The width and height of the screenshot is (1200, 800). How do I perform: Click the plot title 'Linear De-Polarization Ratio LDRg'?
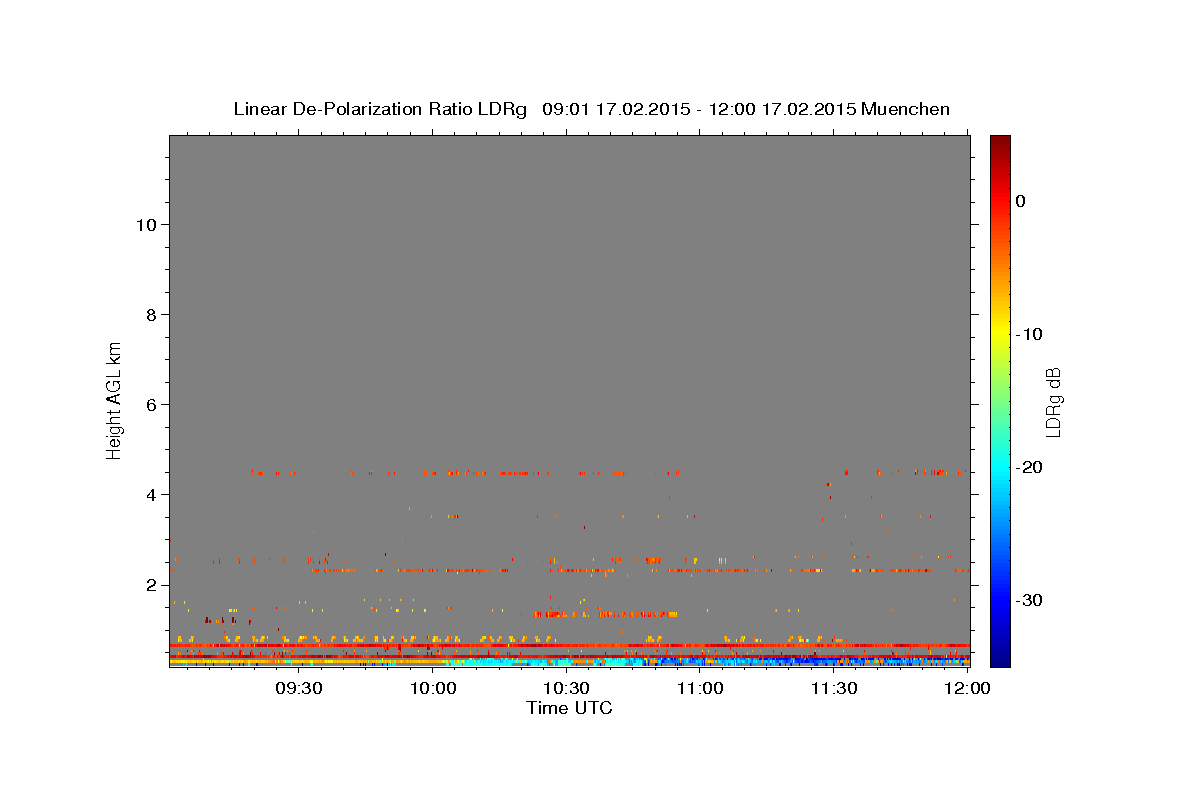click(x=379, y=109)
